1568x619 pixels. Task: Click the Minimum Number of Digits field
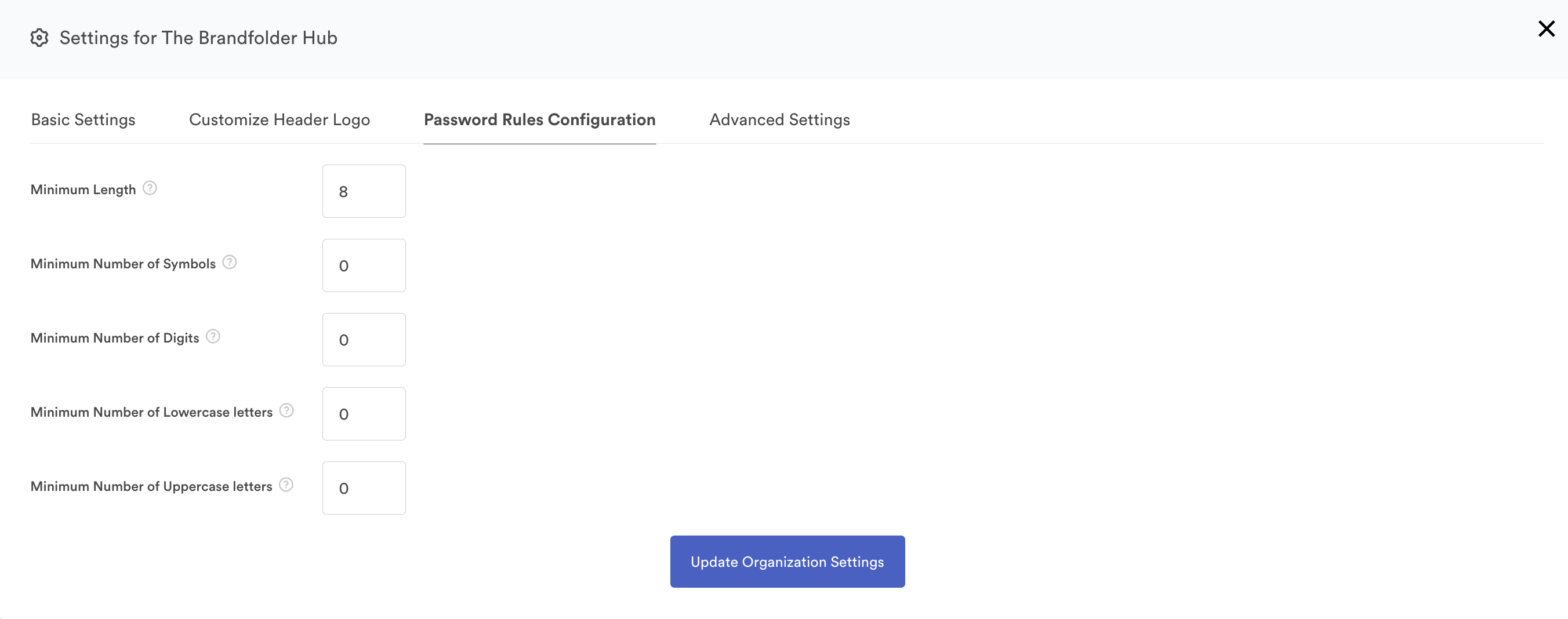(x=364, y=340)
